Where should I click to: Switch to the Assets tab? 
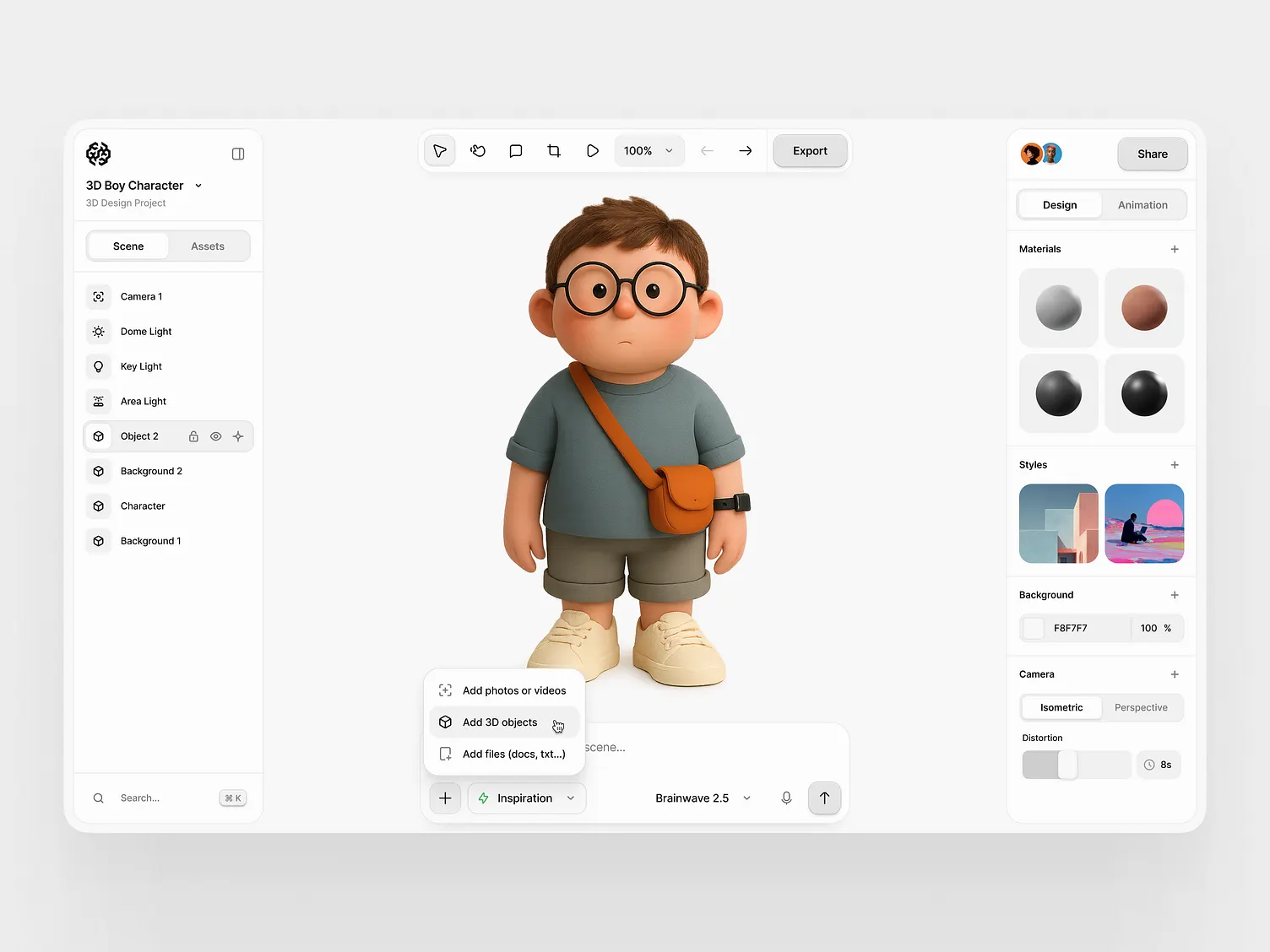[x=208, y=246]
